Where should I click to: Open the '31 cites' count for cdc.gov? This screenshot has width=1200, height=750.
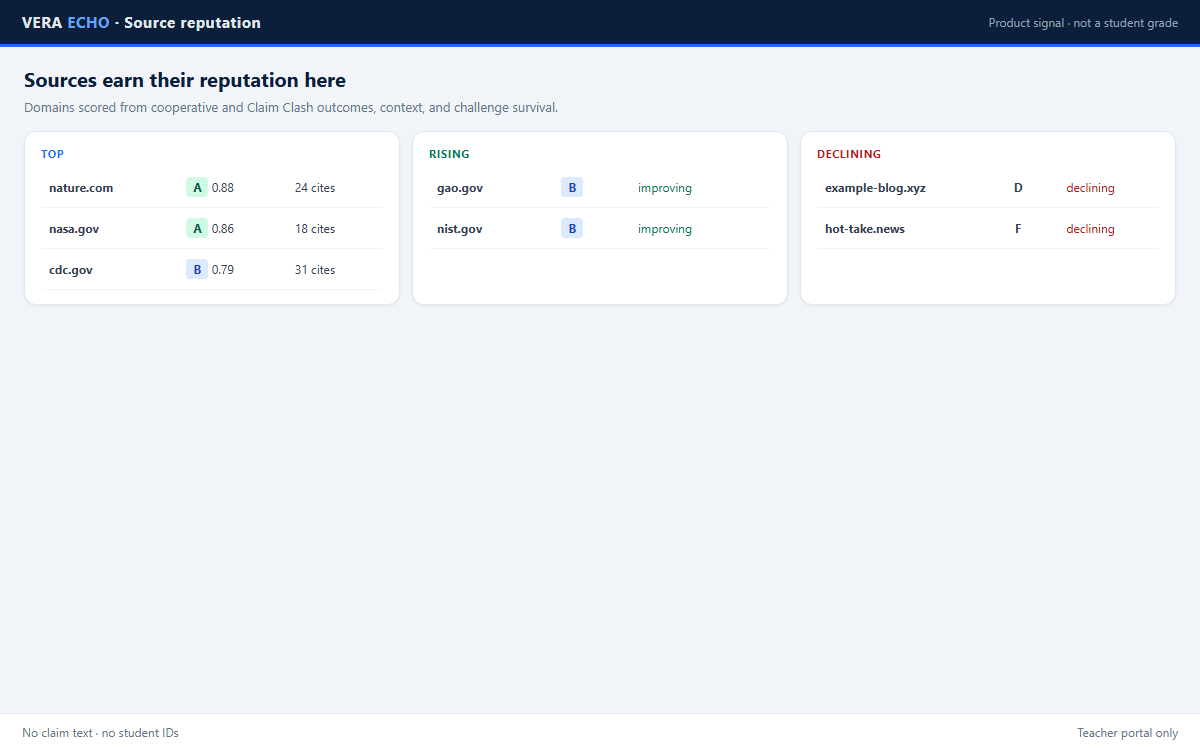click(x=315, y=270)
